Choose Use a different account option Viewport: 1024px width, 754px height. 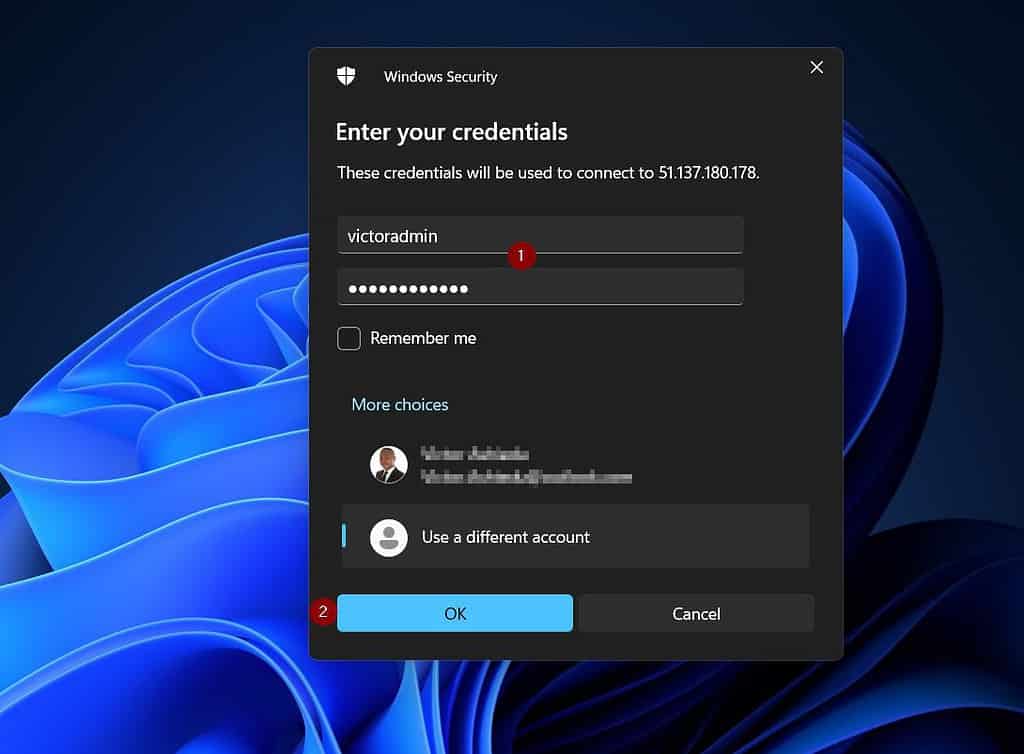tap(575, 537)
